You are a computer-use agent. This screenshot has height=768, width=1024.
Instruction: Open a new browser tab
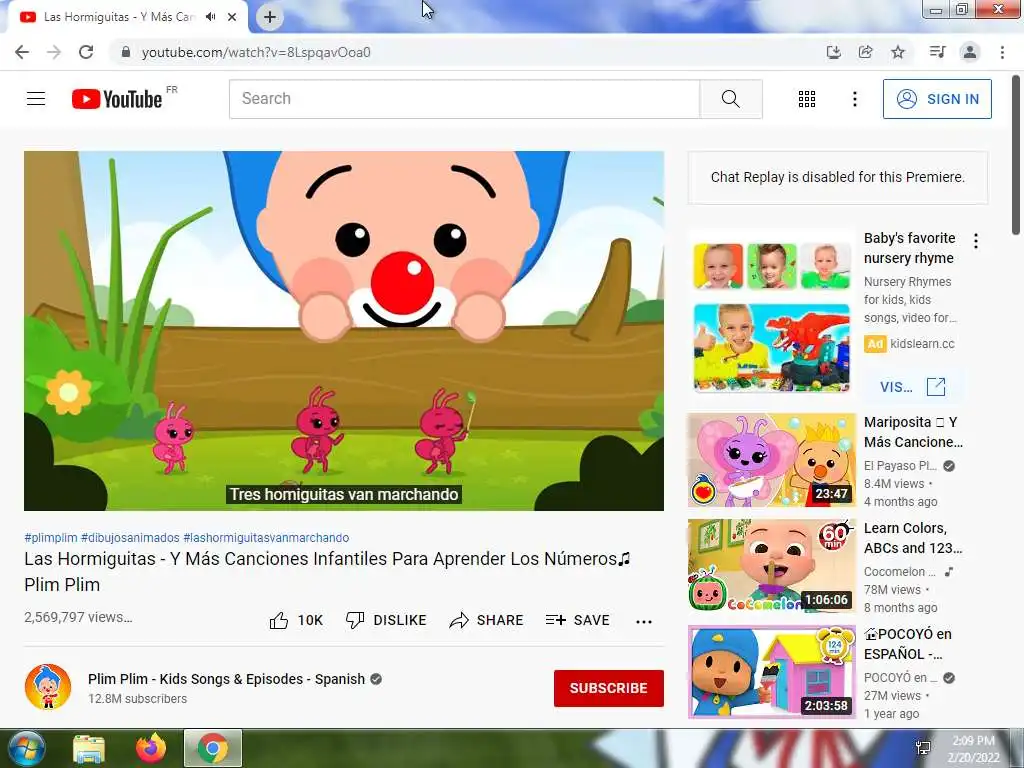click(x=270, y=17)
